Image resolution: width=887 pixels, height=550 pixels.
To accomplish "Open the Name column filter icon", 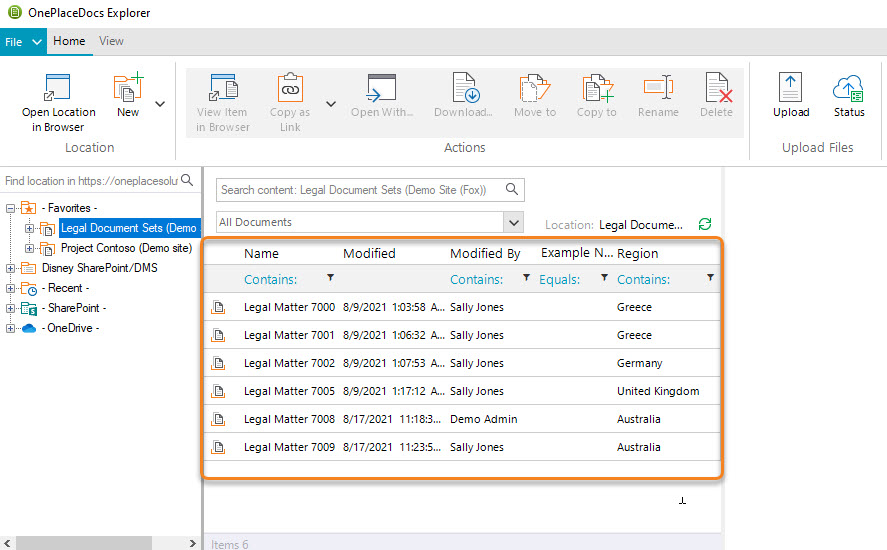I will click(330, 278).
